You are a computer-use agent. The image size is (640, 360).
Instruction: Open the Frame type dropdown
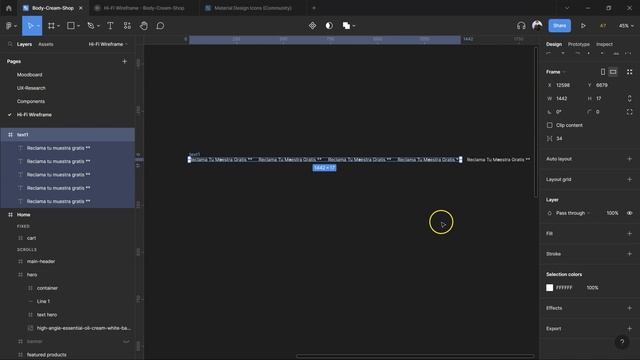tap(556, 72)
